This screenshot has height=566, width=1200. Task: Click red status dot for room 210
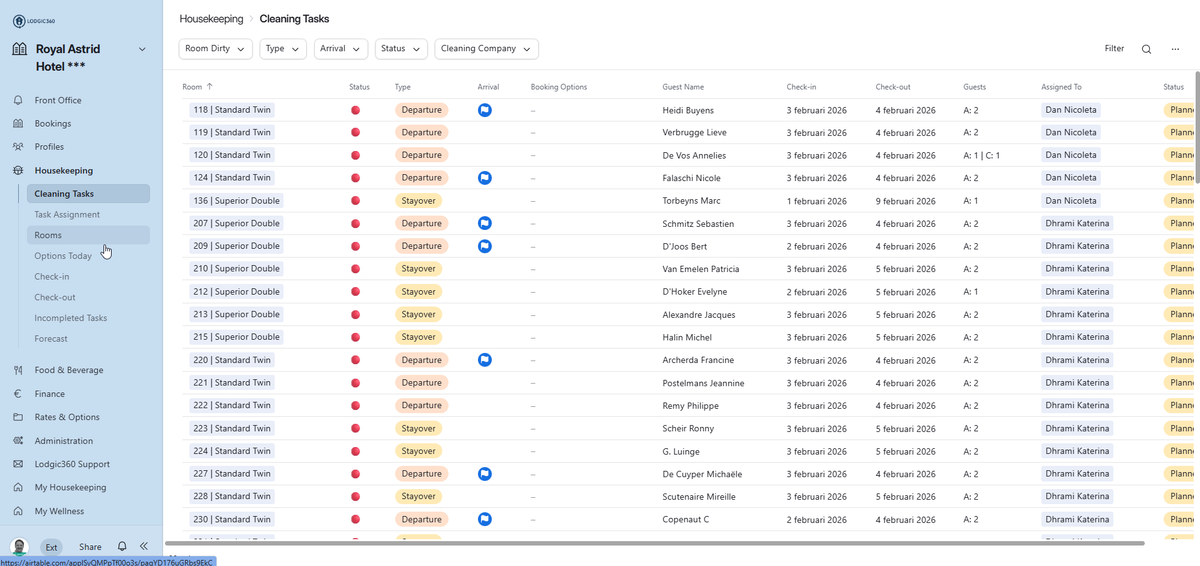(x=355, y=269)
